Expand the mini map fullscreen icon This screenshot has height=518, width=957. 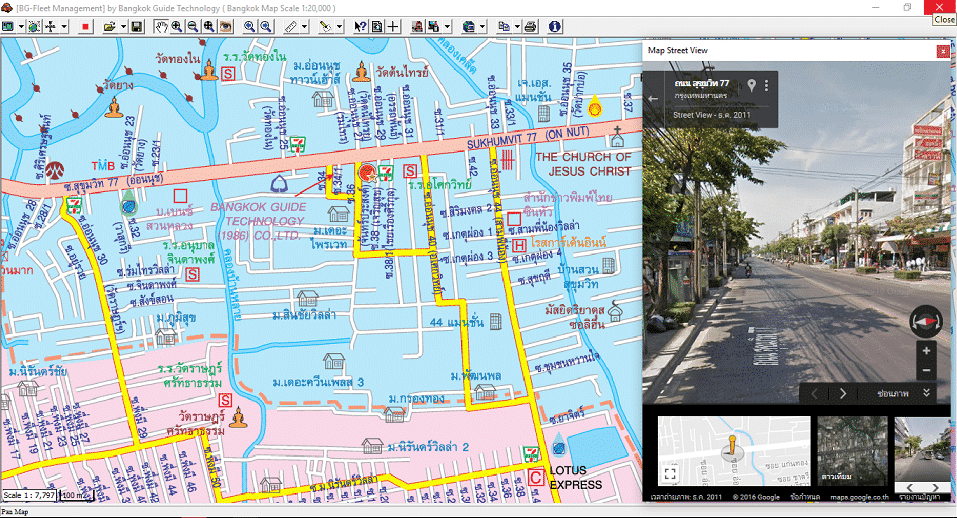tap(670, 473)
